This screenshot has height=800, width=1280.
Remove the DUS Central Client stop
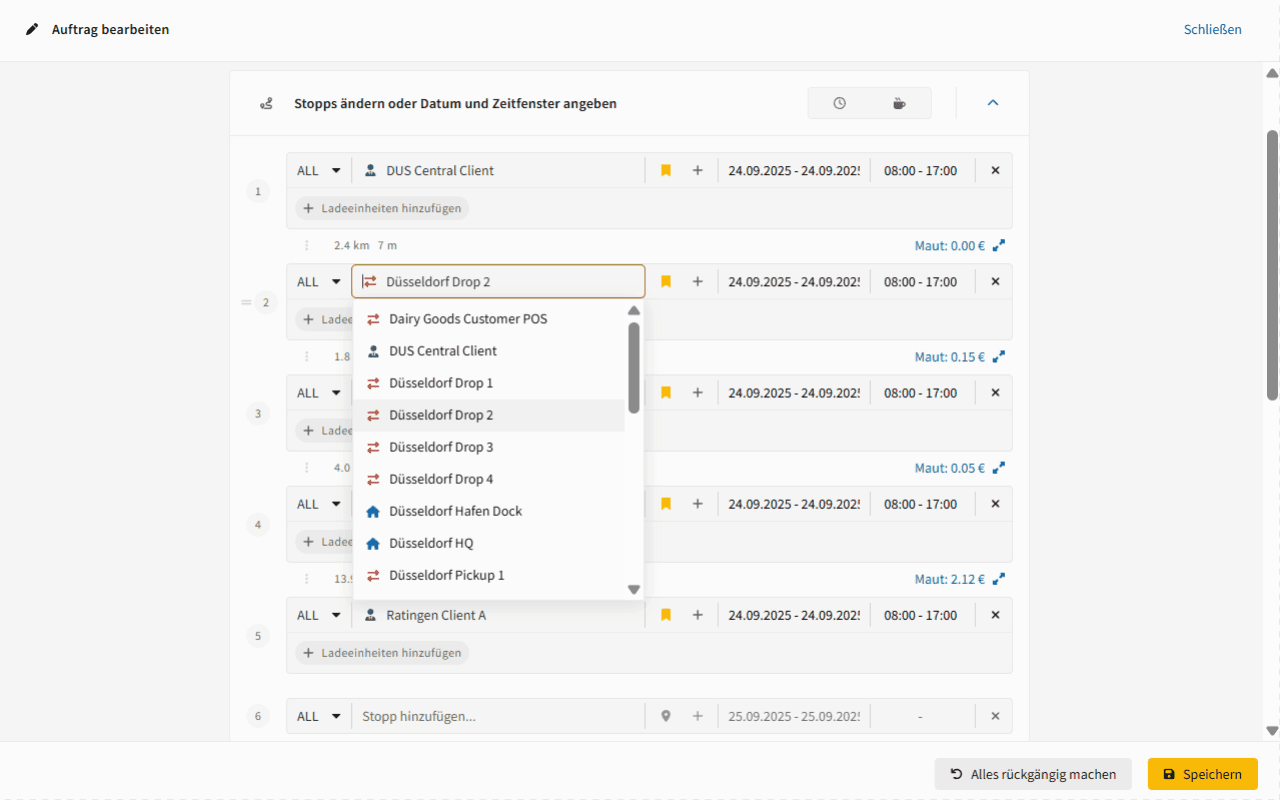[x=995, y=171]
